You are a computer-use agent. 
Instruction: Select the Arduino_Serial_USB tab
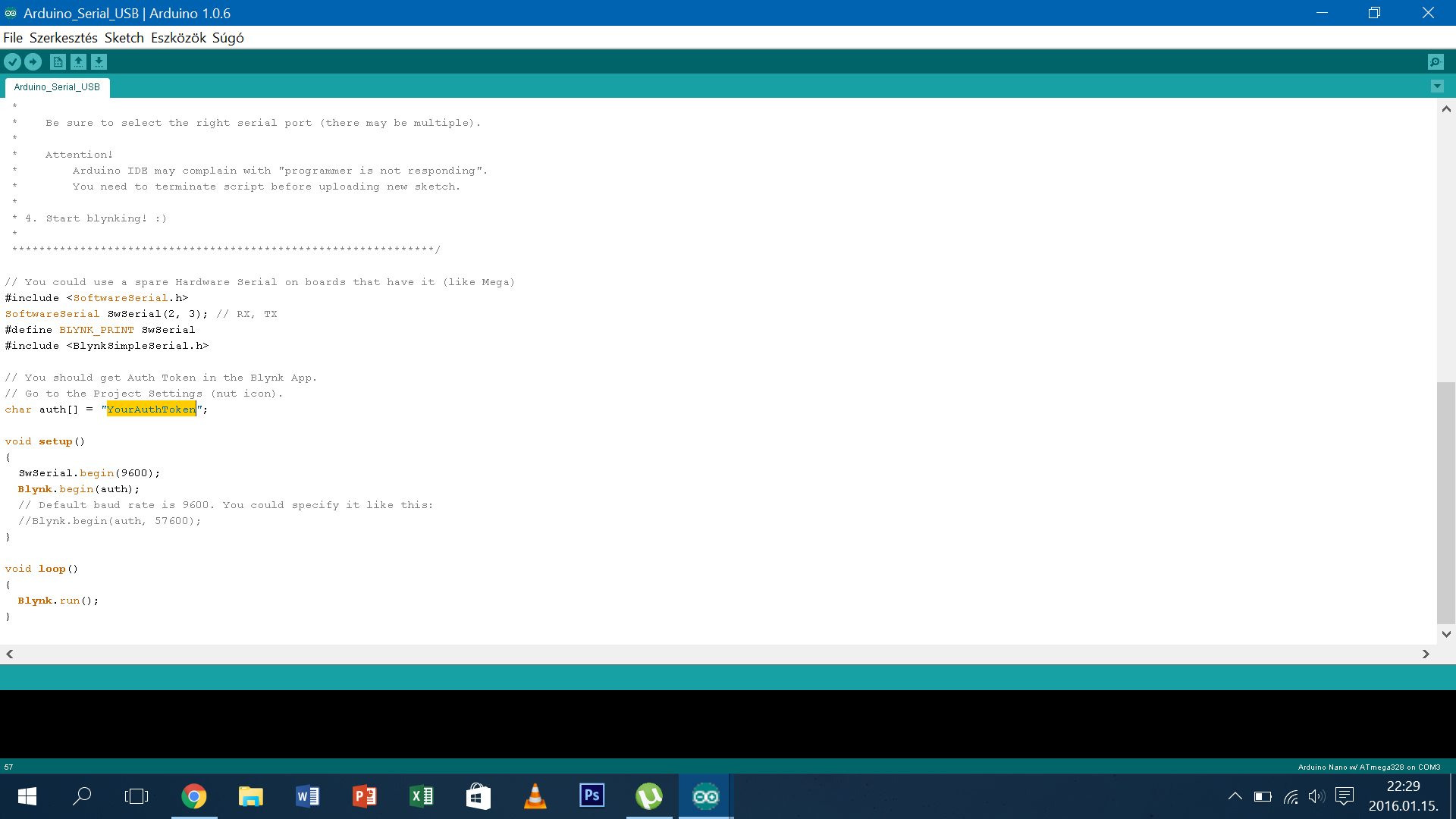pyautogui.click(x=57, y=86)
